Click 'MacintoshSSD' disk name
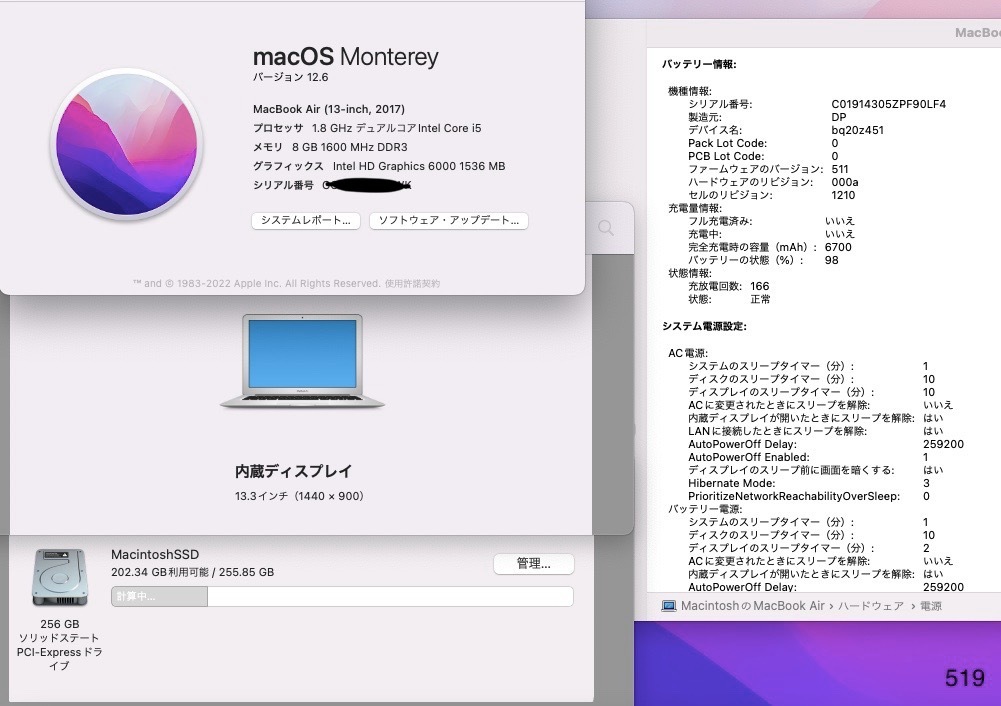This screenshot has height=706, width=1001. (155, 555)
